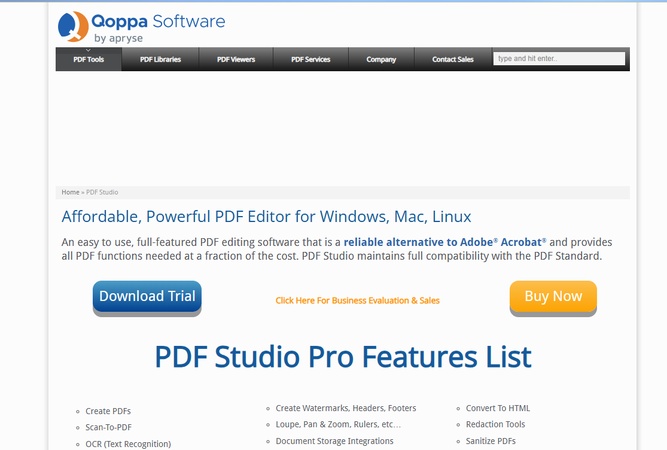The width and height of the screenshot is (667, 450).
Task: Click the PDF Studio breadcrumb text
Action: point(102,192)
